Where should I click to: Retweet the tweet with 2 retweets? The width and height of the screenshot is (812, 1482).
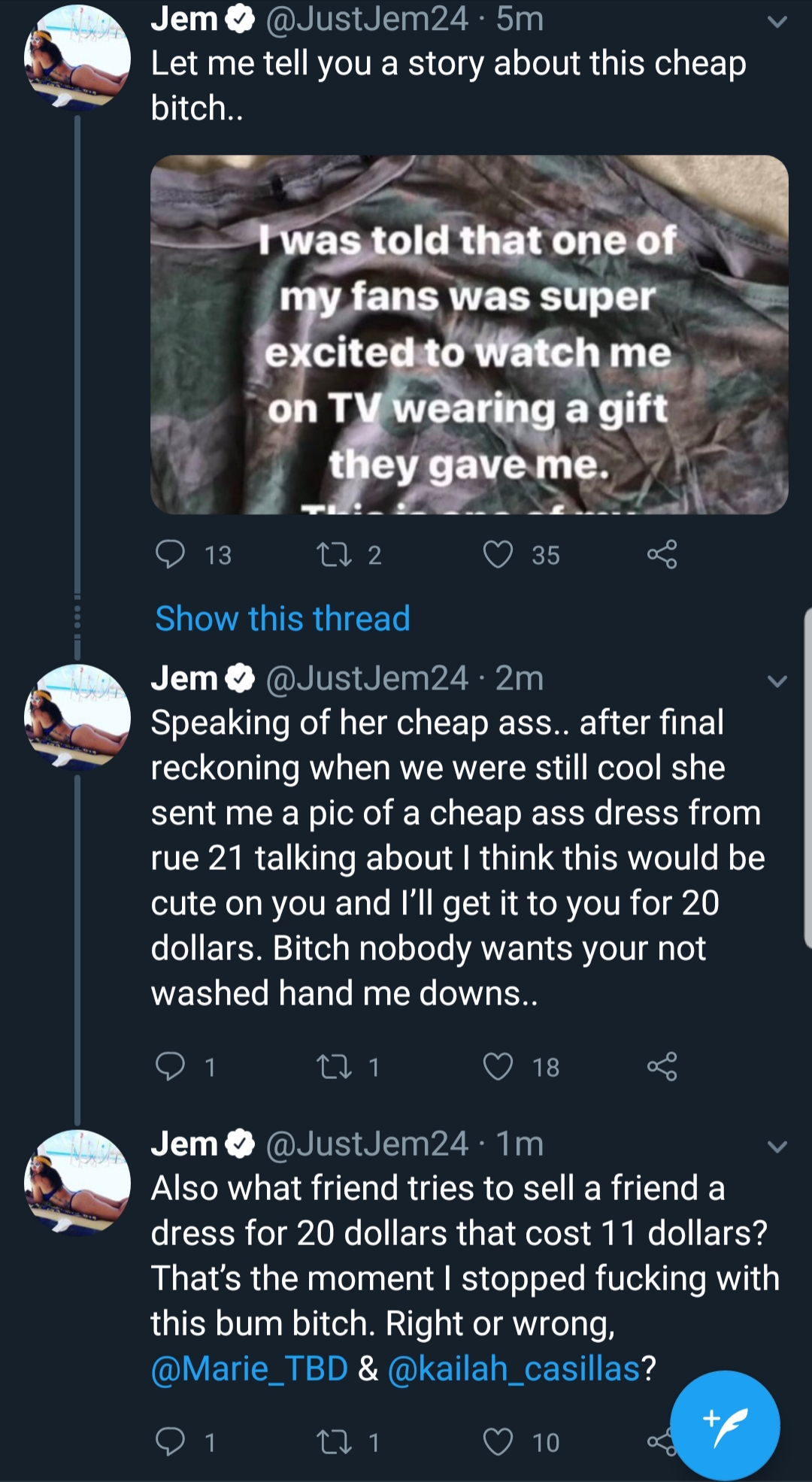pos(335,555)
